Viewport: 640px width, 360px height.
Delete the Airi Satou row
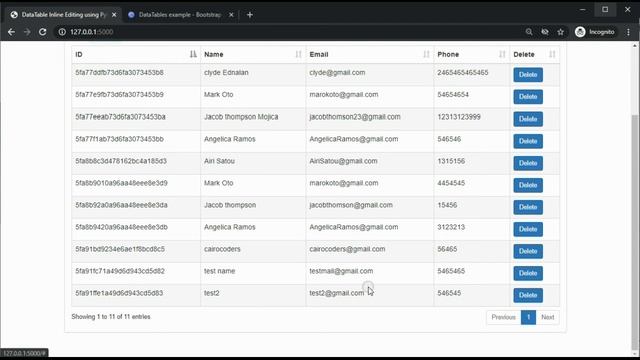[x=528, y=163]
